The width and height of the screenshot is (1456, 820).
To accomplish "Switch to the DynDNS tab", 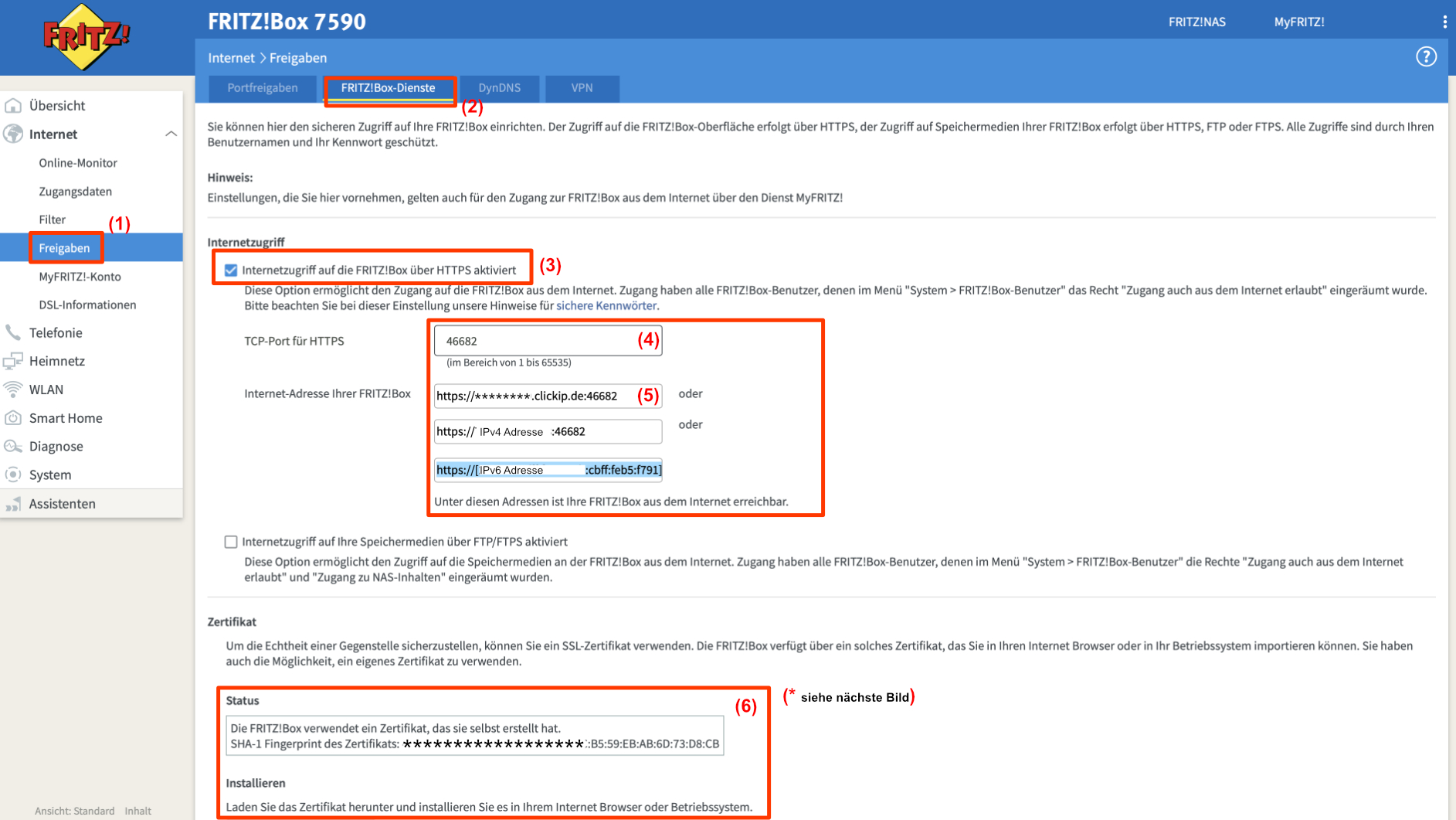I will pyautogui.click(x=500, y=88).
